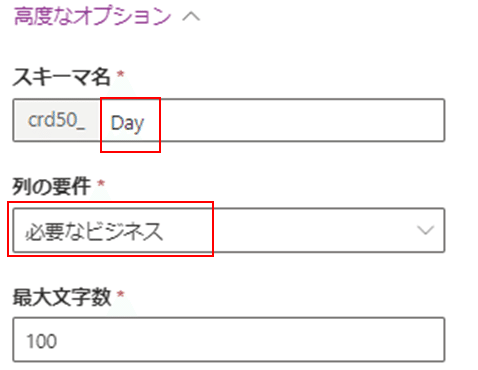Click the 必要なビジネス text in dropdown
Image resolution: width=478 pixels, height=370 pixels.
click(x=94, y=231)
